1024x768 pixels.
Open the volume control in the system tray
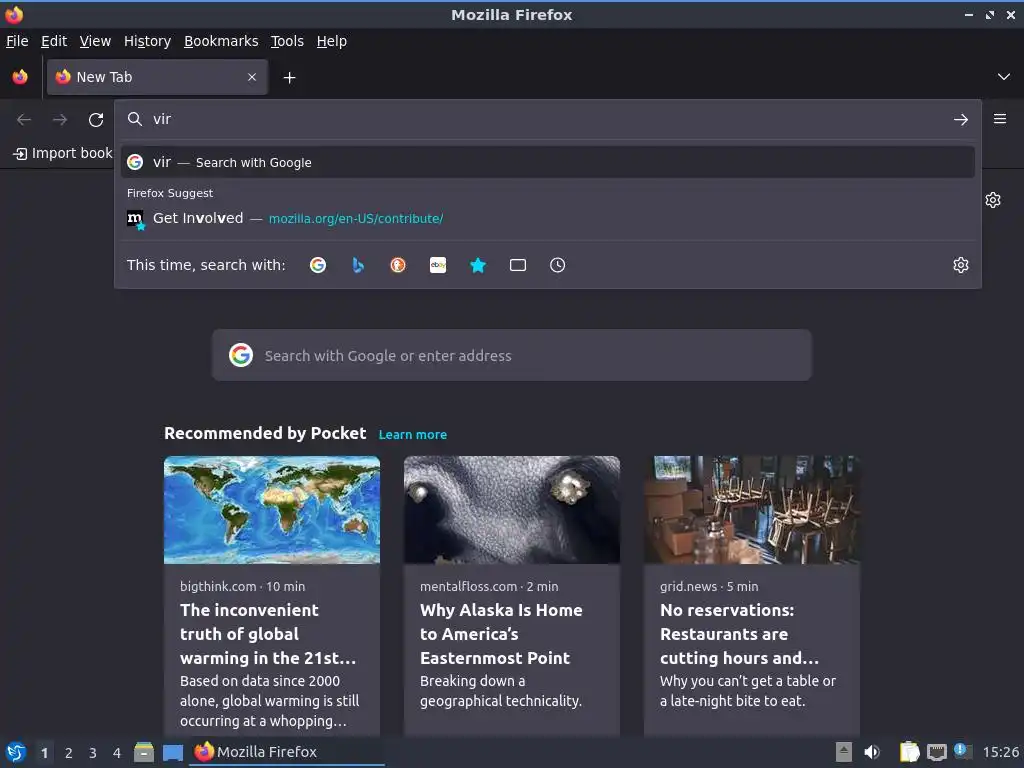click(872, 752)
